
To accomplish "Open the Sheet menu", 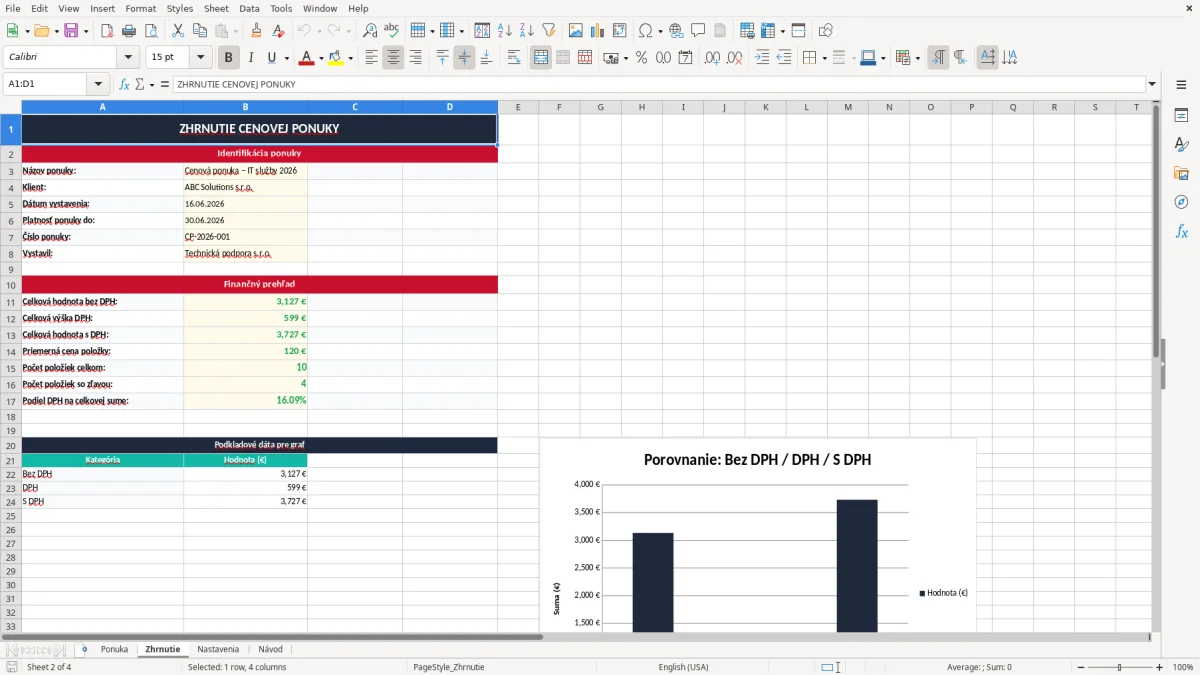I will [216, 8].
